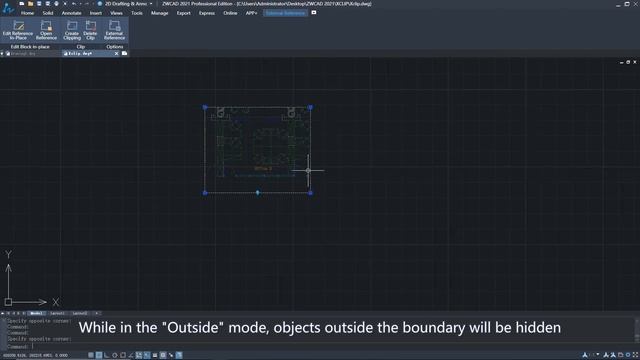The width and height of the screenshot is (640, 360).
Task: Click the top-right blue grip of clip boundary
Action: click(310, 107)
